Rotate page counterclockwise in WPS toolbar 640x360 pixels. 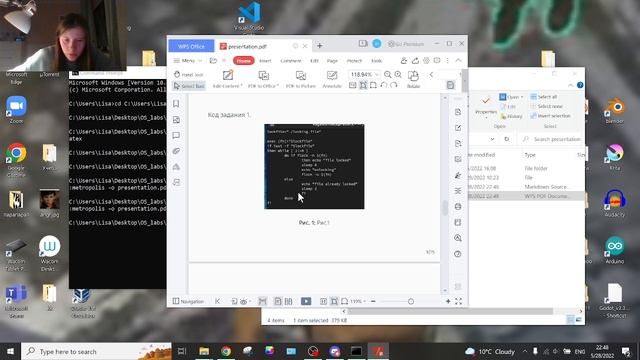pos(384,85)
